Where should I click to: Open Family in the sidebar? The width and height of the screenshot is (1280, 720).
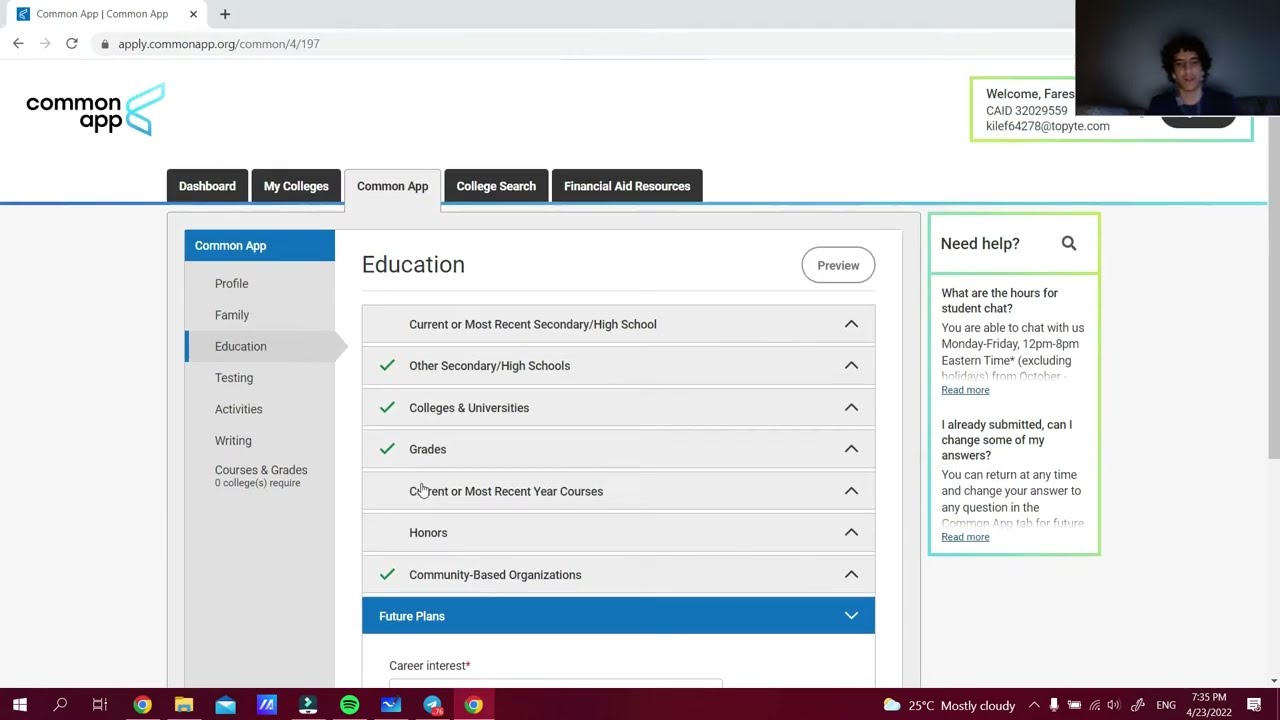(232, 315)
